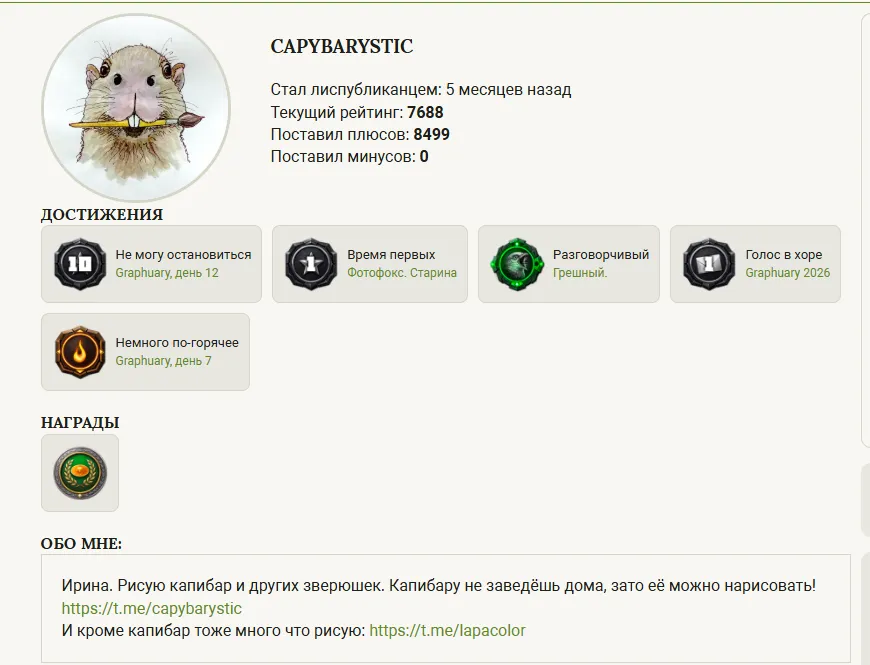
Task: Click the 'Поставил плюсов' count 8499
Action: (431, 134)
